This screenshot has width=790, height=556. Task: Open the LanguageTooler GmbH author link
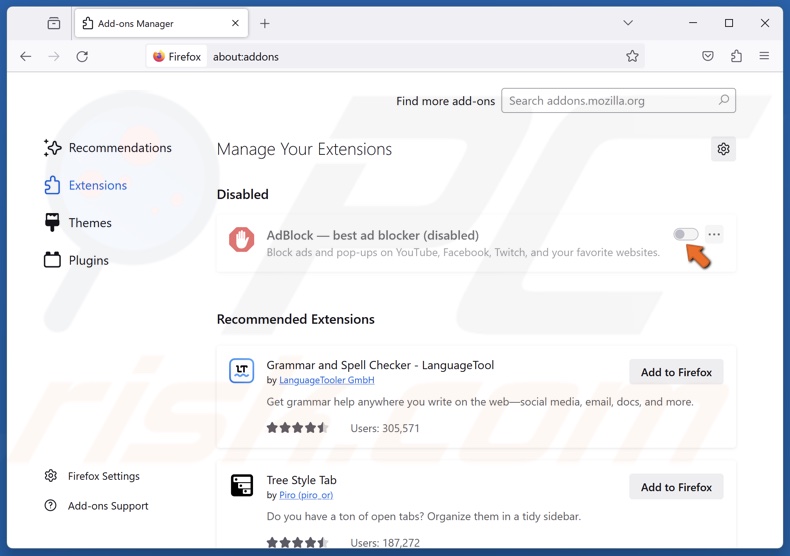click(x=326, y=380)
